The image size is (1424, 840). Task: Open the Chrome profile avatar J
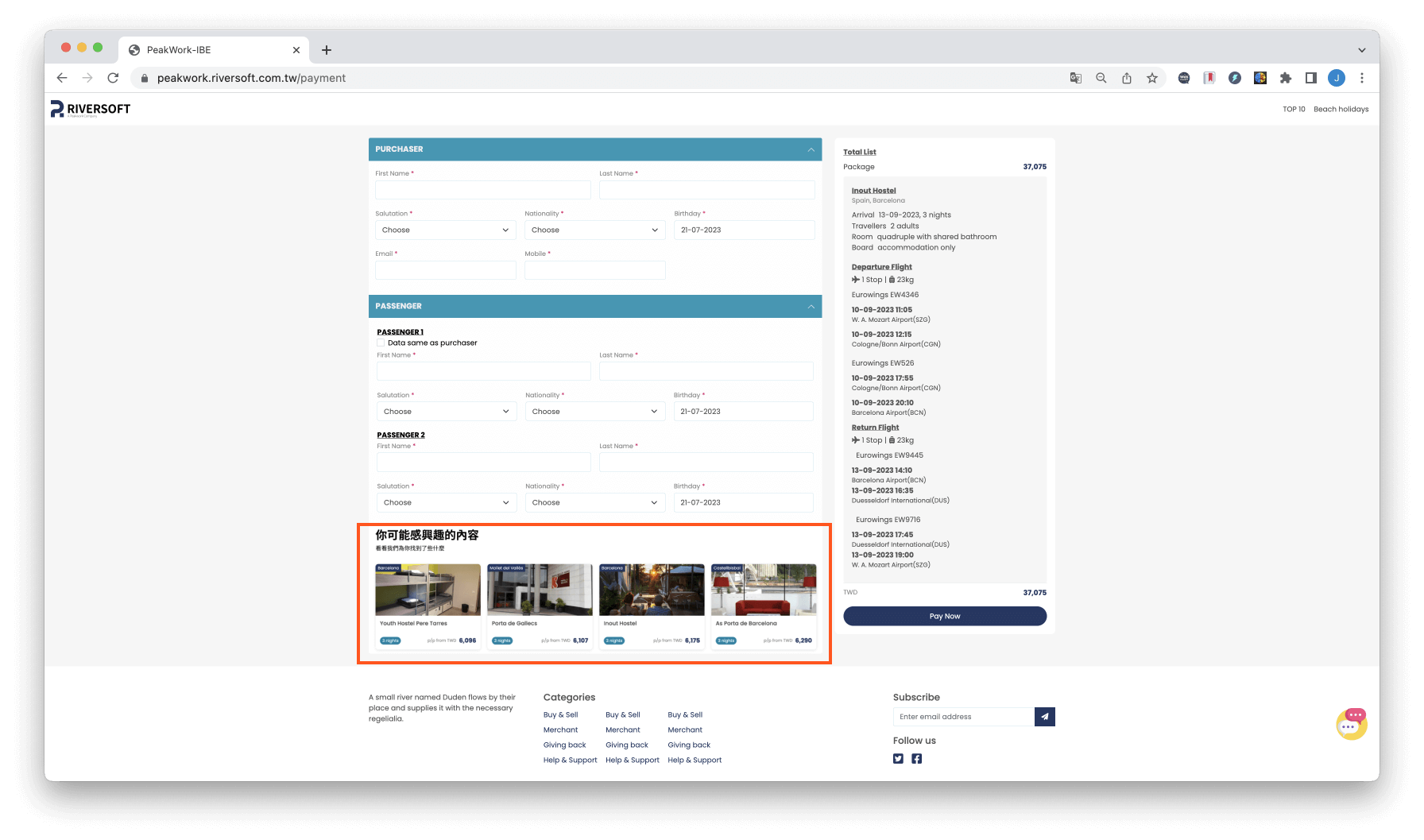point(1337,78)
